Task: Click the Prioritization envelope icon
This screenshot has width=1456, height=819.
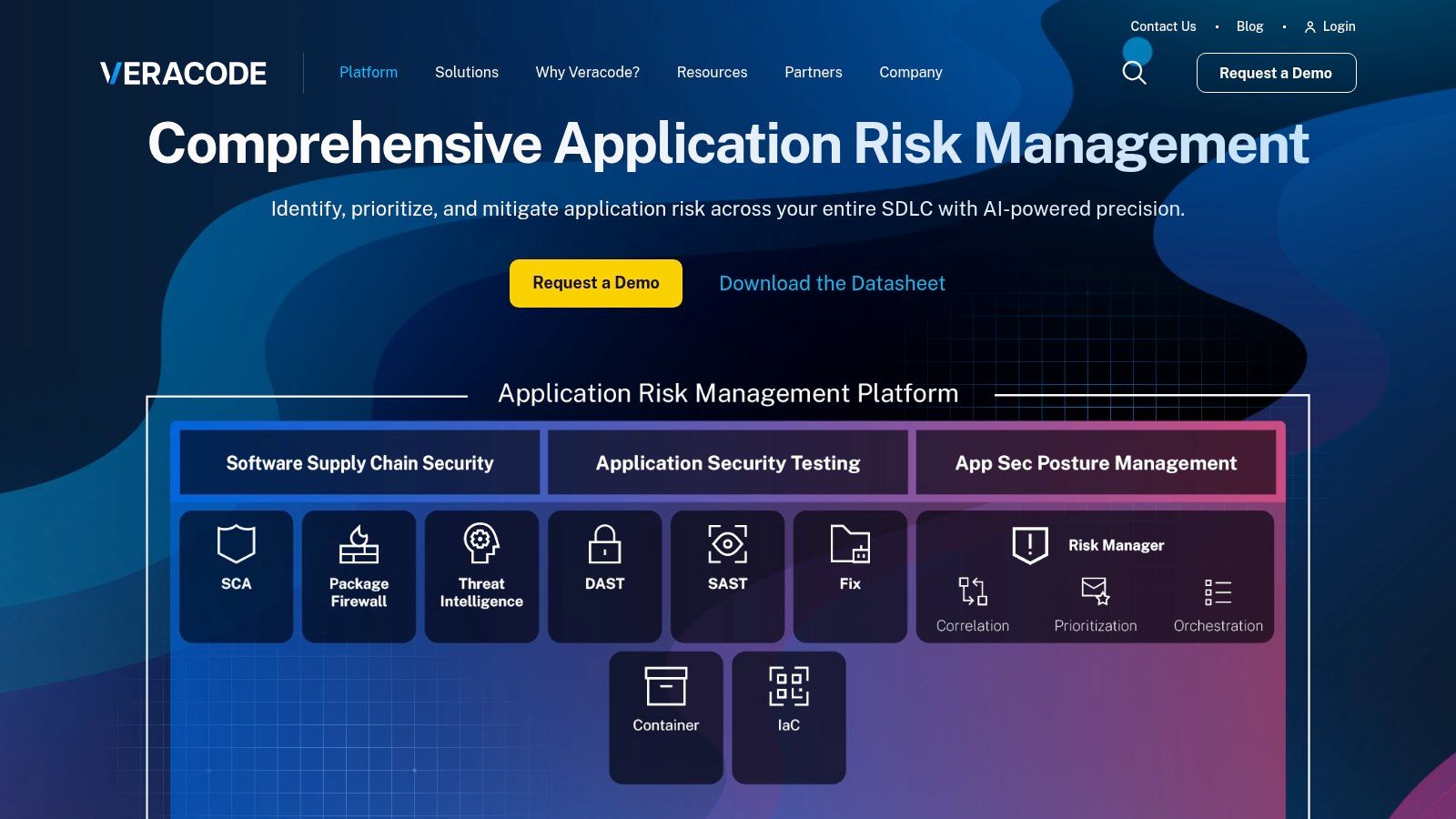Action: (x=1095, y=591)
